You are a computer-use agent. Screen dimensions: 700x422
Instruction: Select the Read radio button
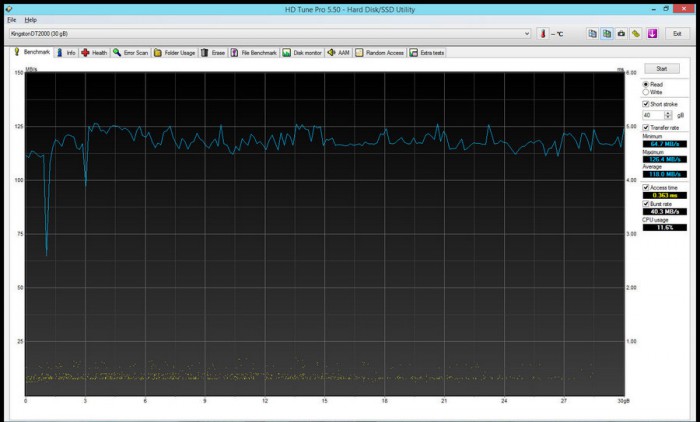click(x=646, y=84)
